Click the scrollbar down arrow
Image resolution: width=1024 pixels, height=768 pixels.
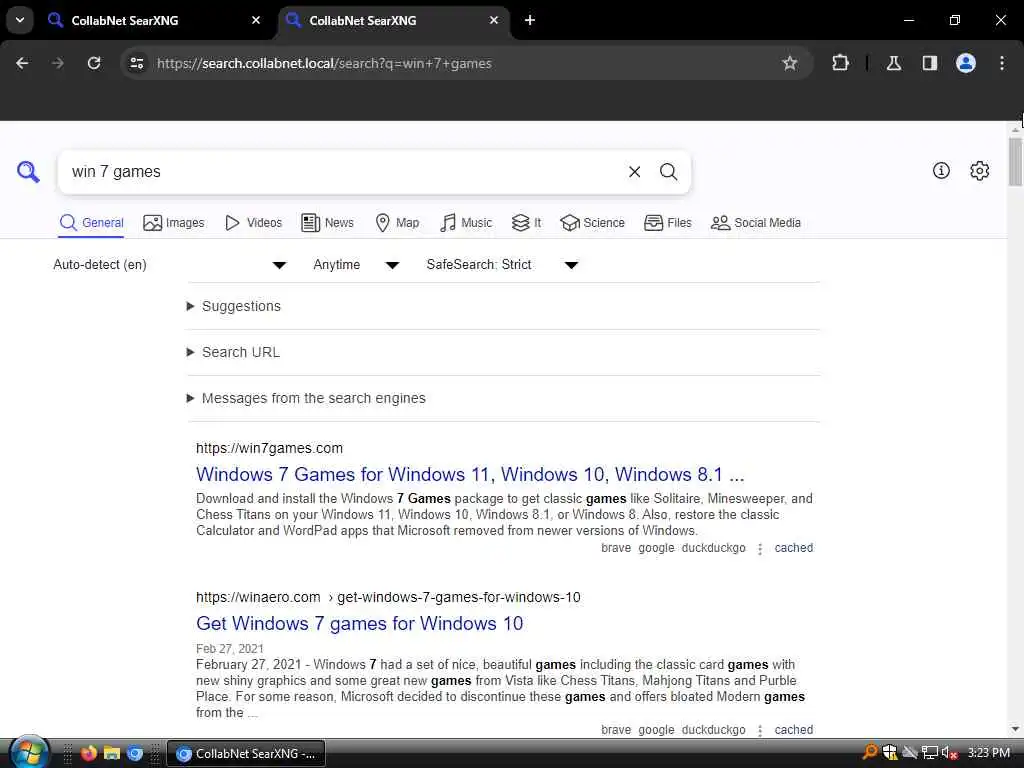1015,729
